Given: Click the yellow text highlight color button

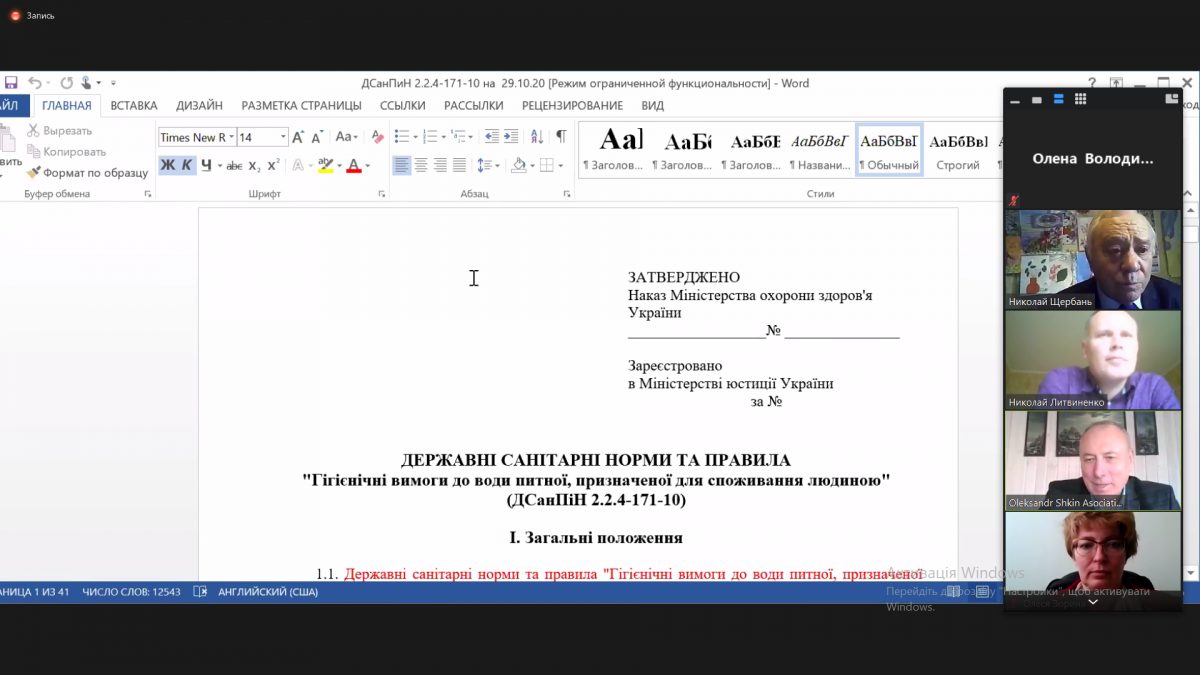Looking at the screenshot, I should click(x=325, y=166).
